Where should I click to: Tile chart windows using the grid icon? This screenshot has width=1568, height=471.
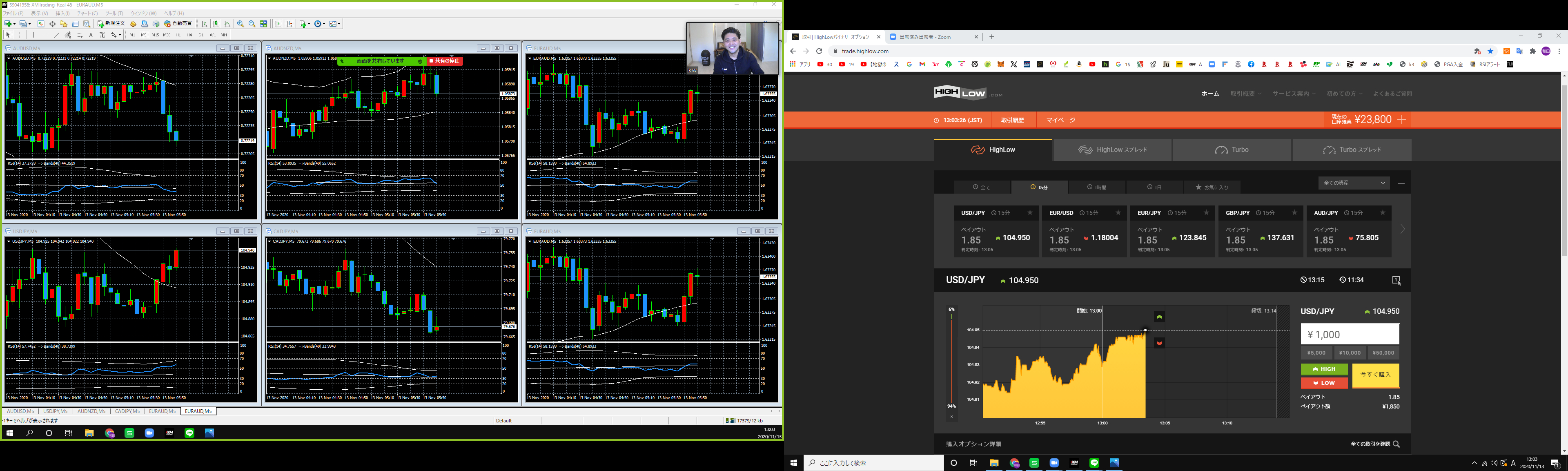click(x=263, y=24)
